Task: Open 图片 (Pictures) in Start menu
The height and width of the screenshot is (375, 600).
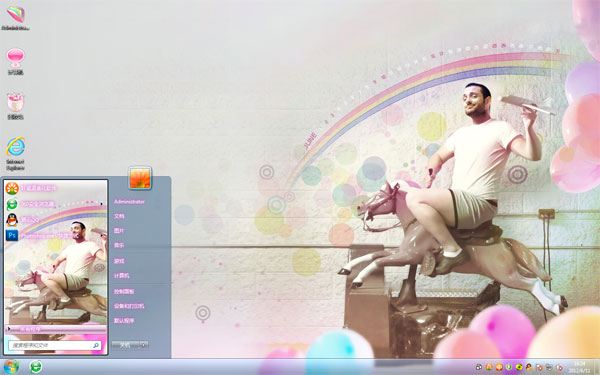Action: [x=119, y=231]
